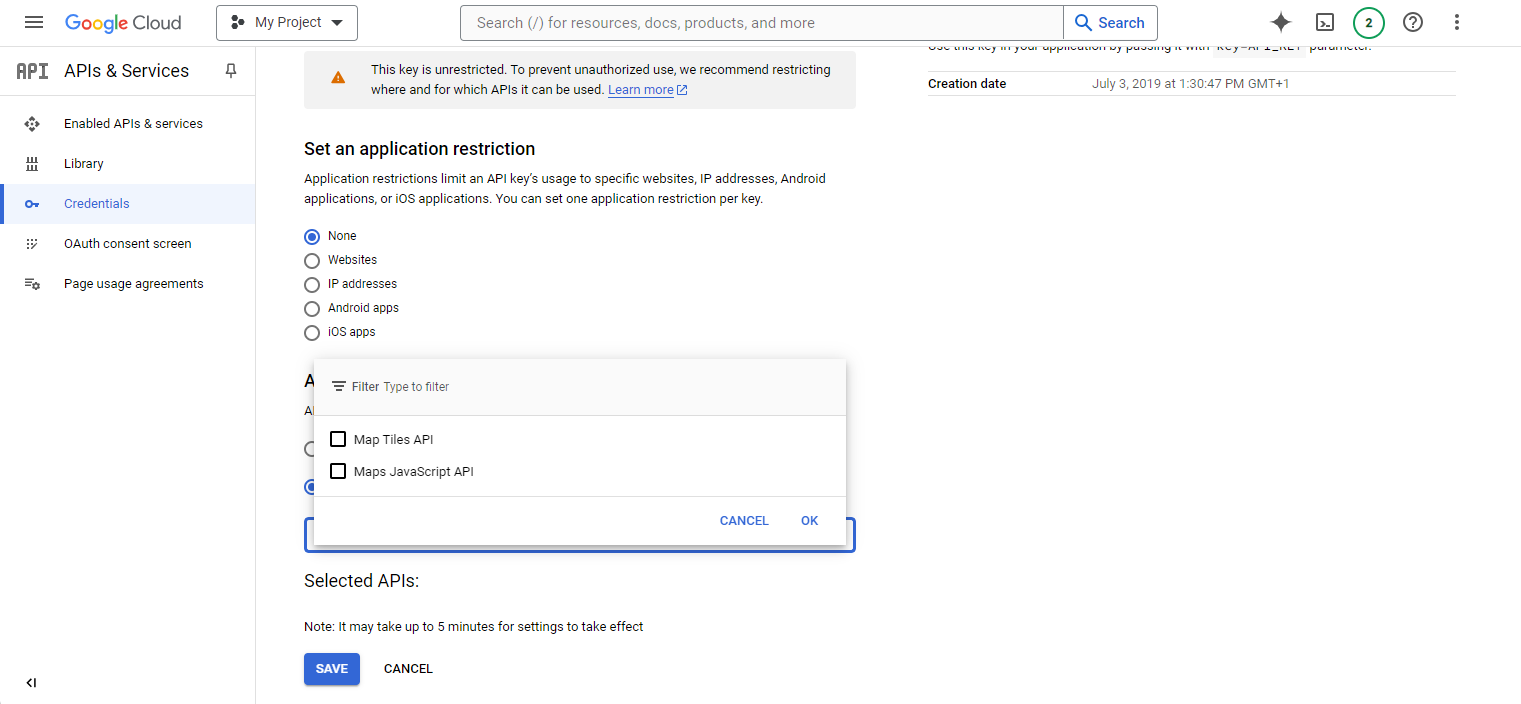1521x704 pixels.
Task: Open the notifications indicator showing 2
Action: coord(1369,22)
